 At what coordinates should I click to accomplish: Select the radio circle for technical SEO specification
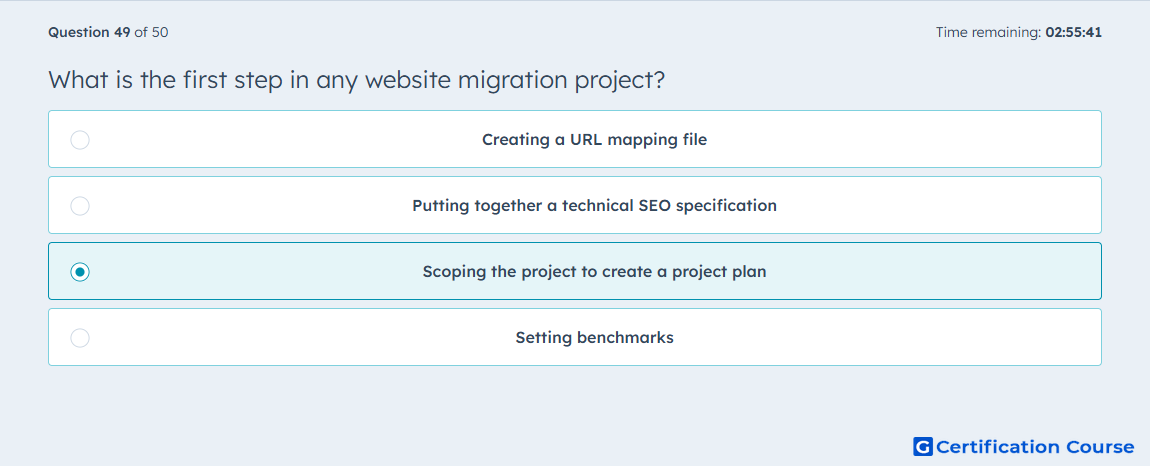click(80, 205)
